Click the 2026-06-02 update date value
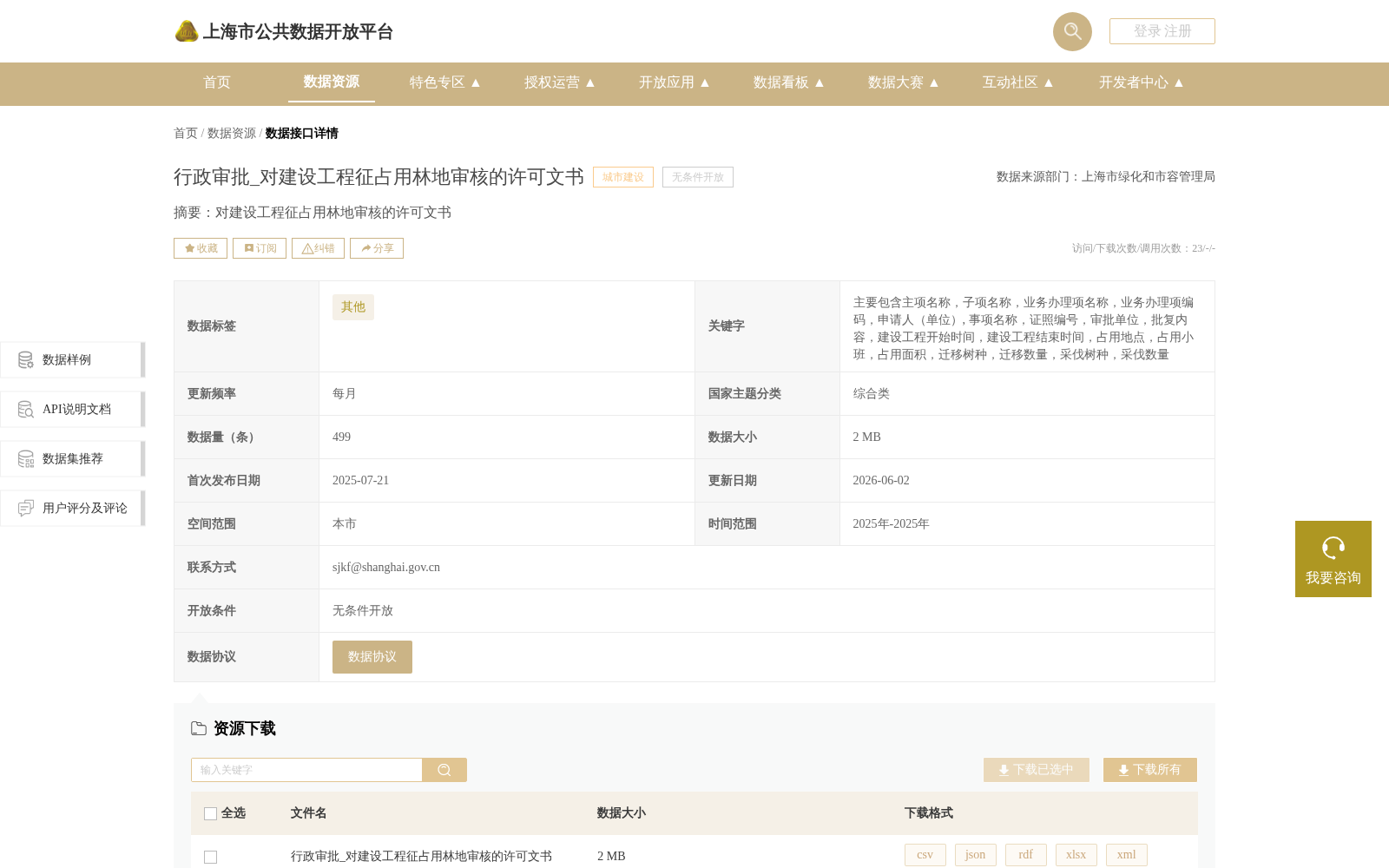 [x=881, y=481]
